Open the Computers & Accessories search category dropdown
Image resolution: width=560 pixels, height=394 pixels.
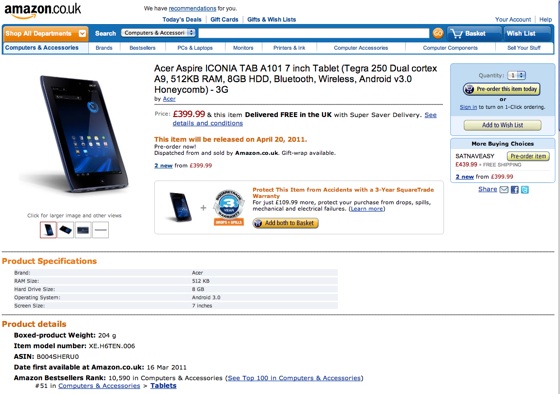click(x=158, y=33)
